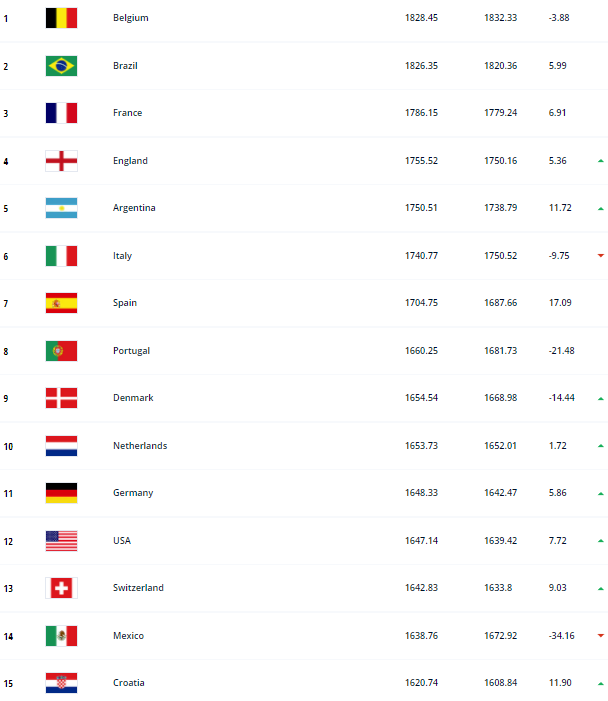Click the England flag icon
The width and height of the screenshot is (608, 701).
[x=61, y=161]
